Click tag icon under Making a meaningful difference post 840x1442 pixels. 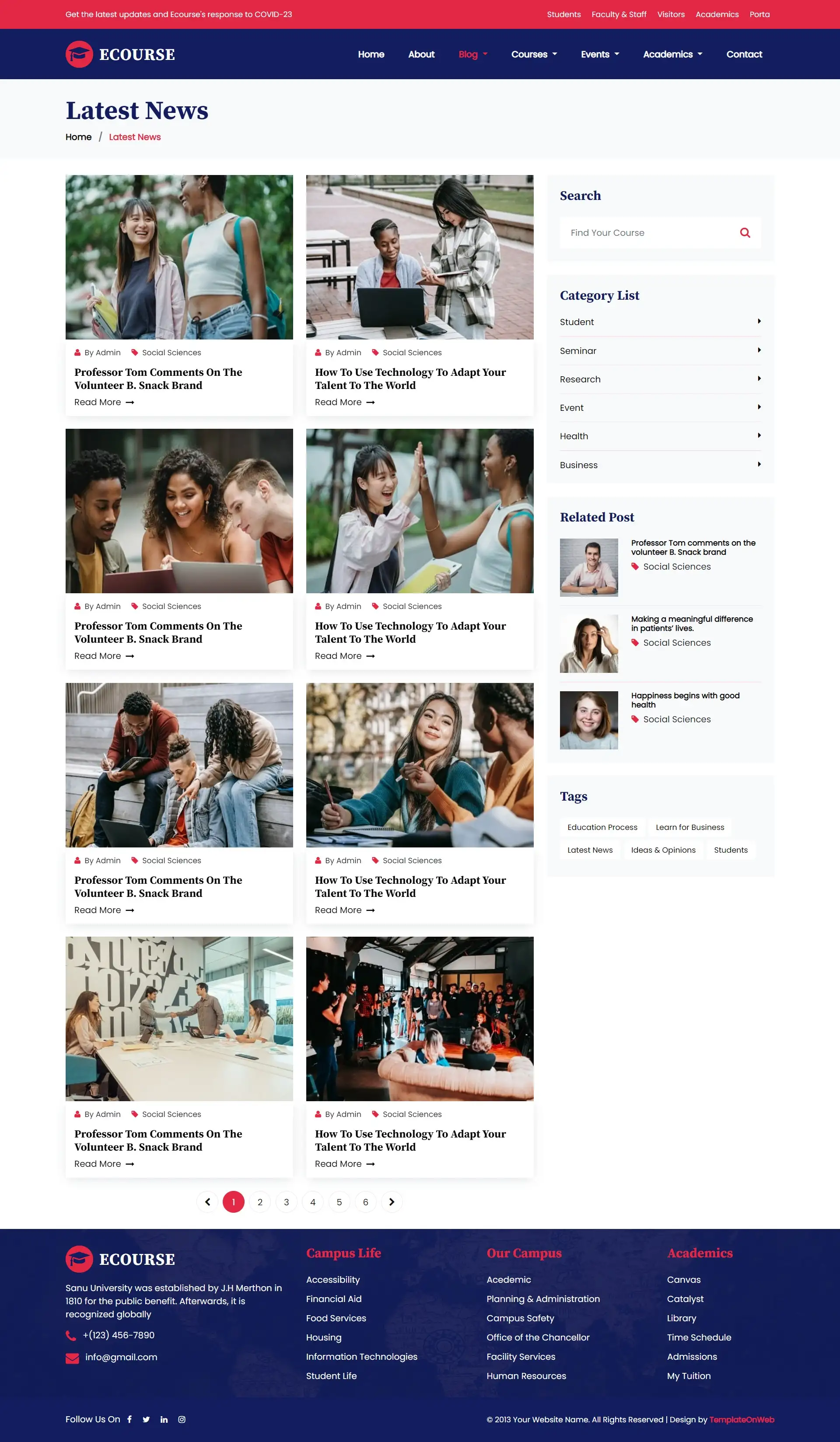(634, 643)
